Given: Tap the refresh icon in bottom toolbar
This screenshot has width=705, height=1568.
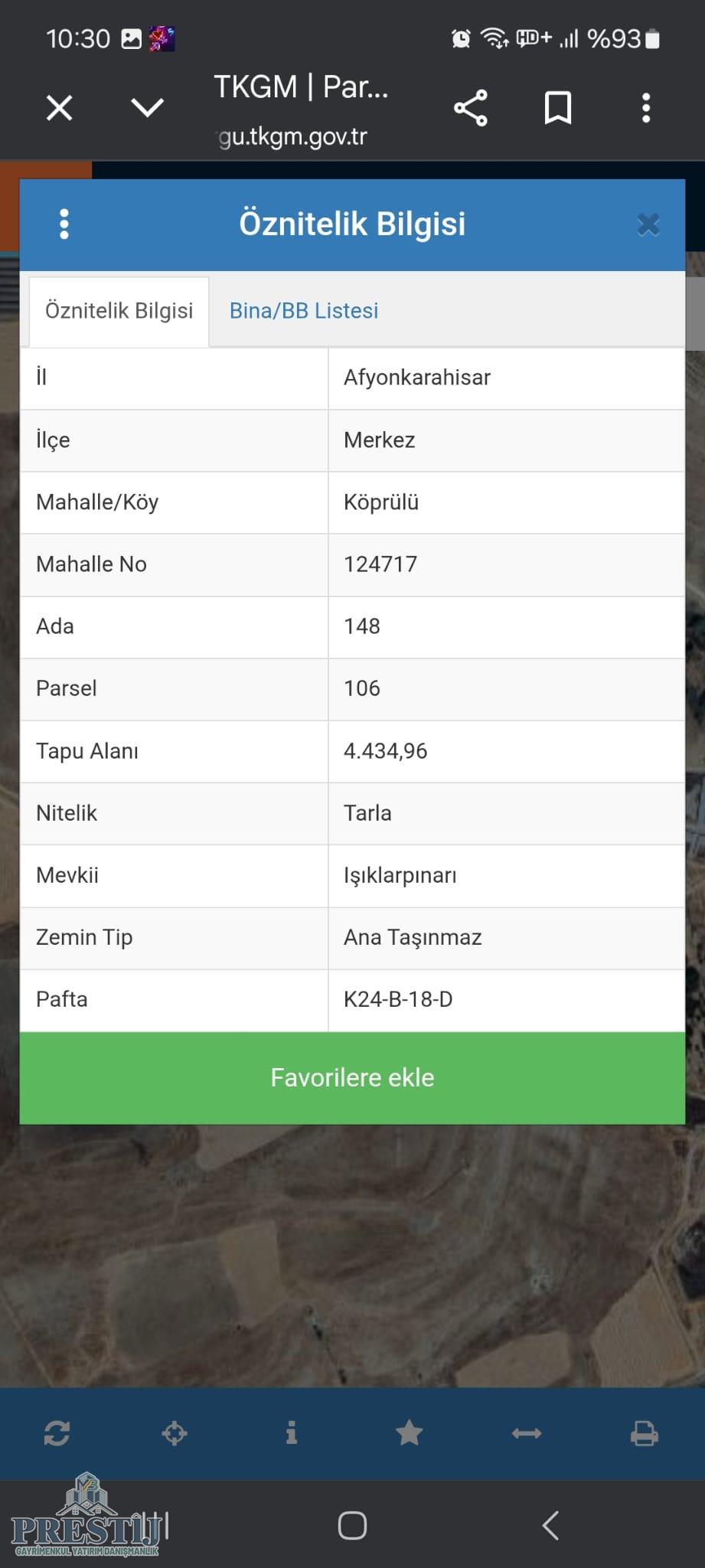Looking at the screenshot, I should click(57, 1432).
